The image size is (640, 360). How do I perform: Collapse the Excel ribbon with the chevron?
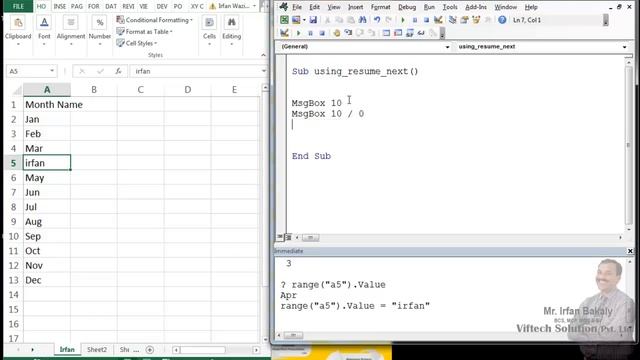[x=263, y=55]
